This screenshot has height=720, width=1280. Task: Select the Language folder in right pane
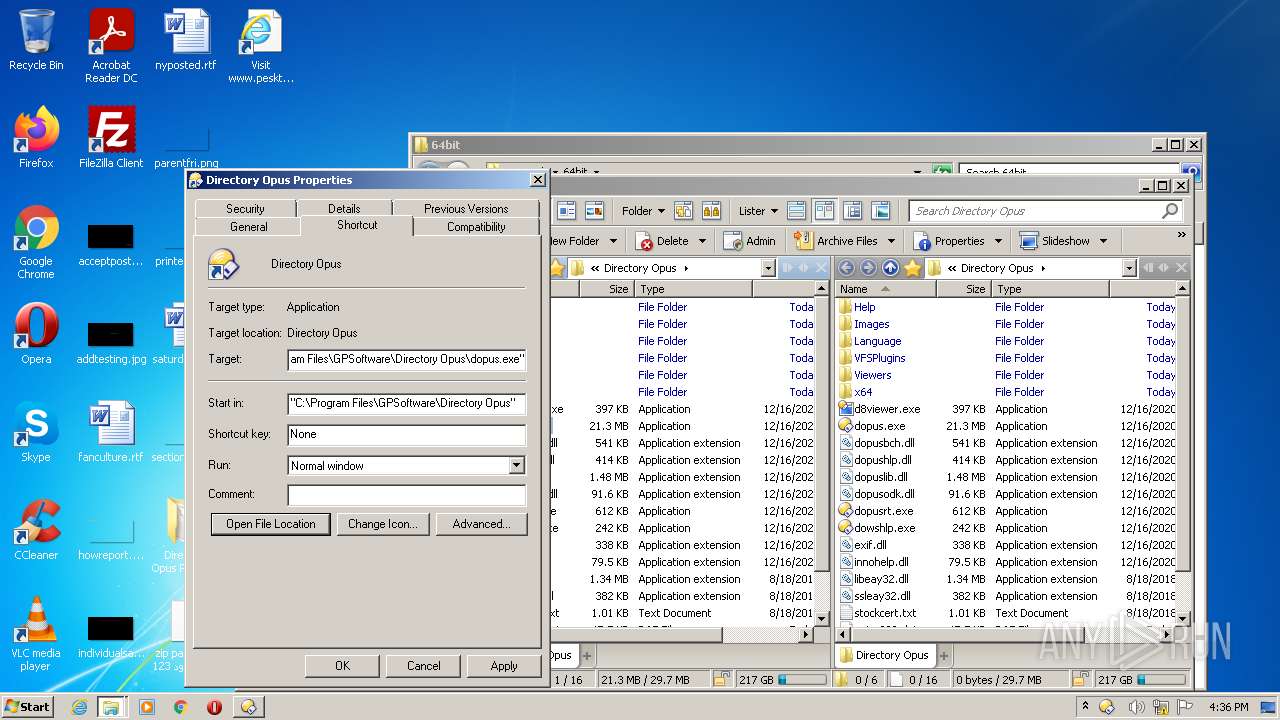tap(876, 341)
